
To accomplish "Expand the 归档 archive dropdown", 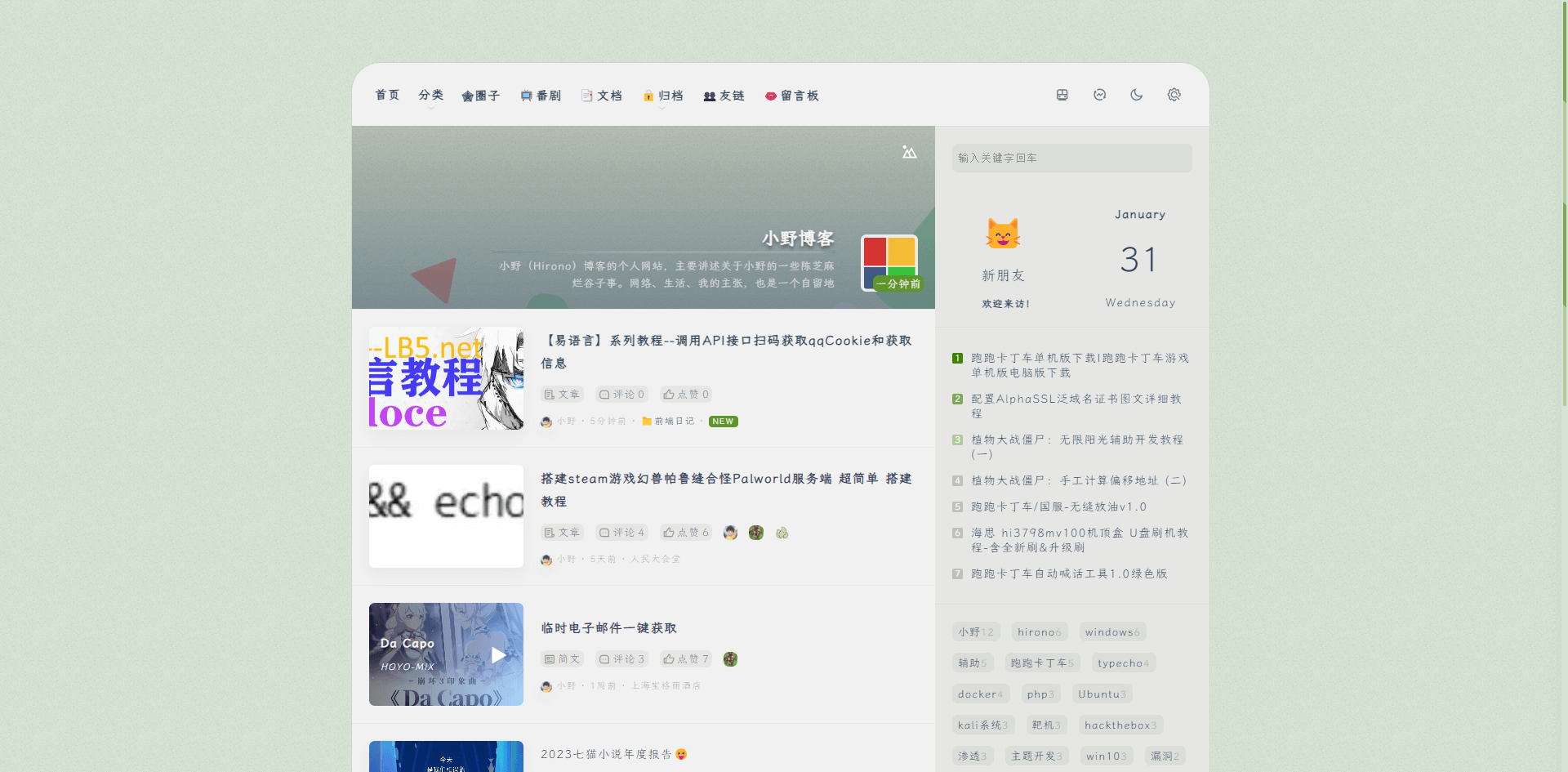I will pyautogui.click(x=662, y=96).
